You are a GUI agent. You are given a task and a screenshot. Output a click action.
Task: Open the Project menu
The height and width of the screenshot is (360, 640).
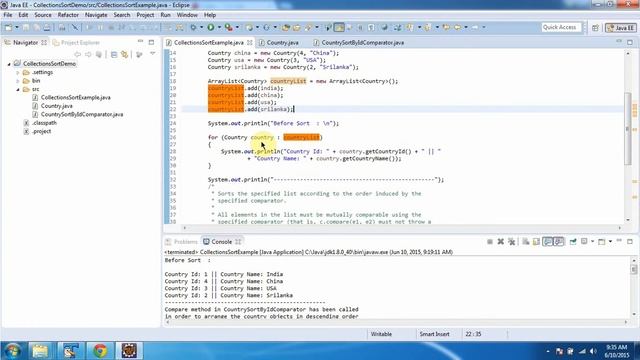pyautogui.click(x=145, y=15)
